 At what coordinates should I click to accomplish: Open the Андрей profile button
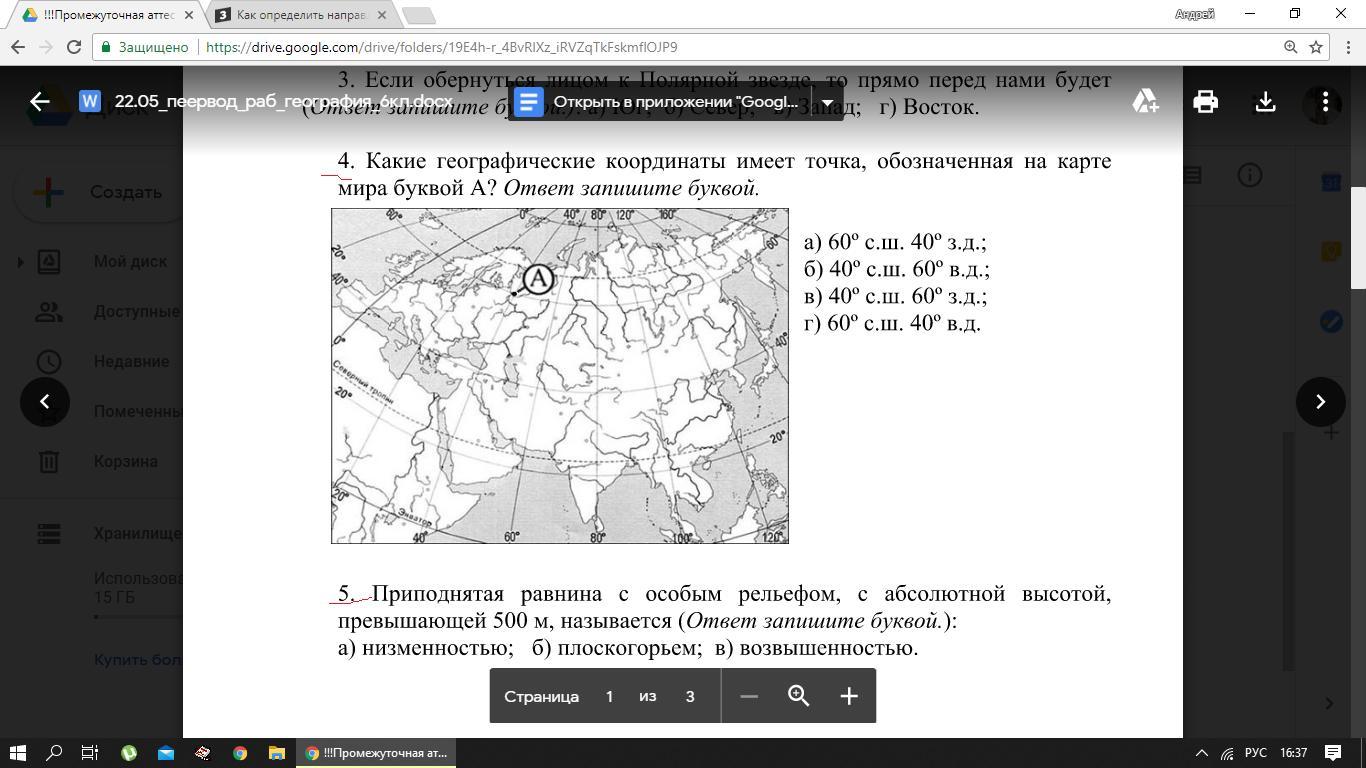pos(1194,14)
